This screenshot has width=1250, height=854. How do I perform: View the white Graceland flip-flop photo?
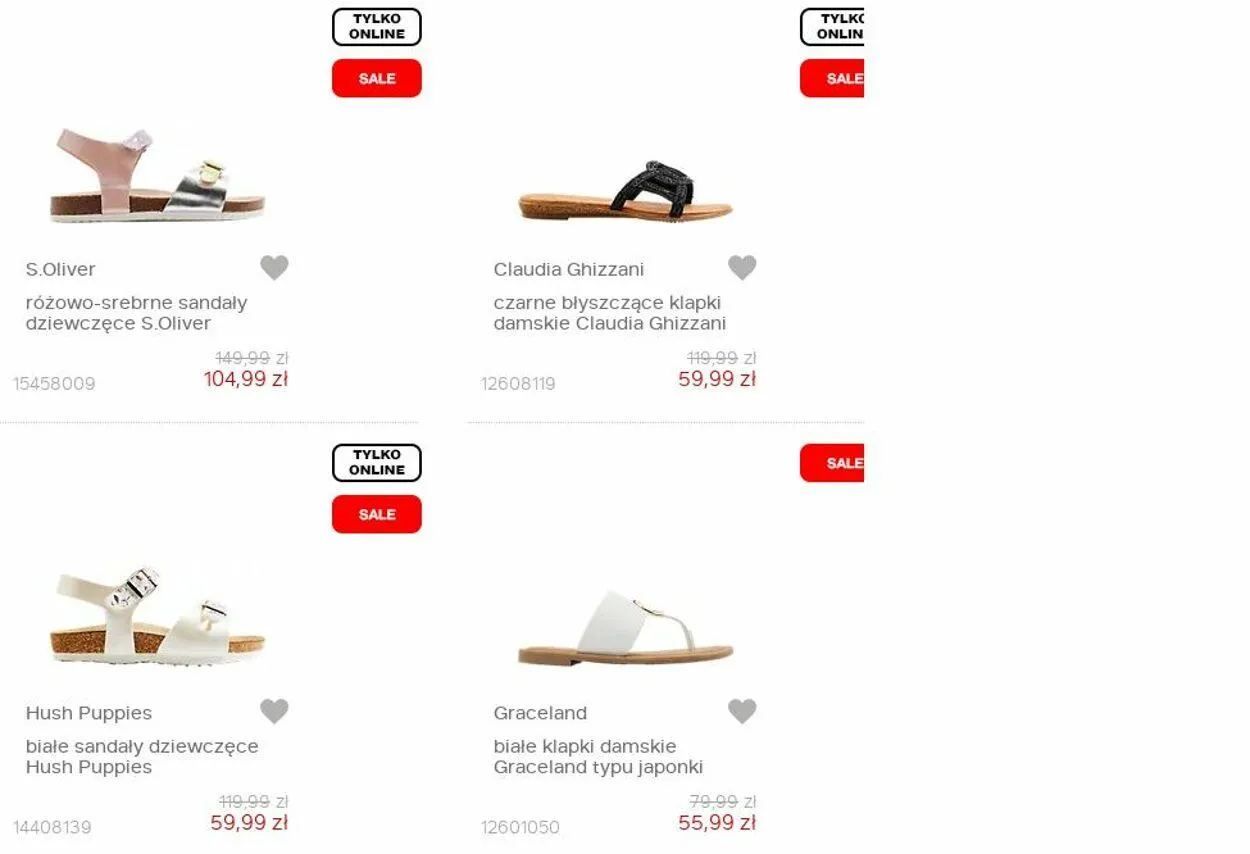tap(626, 628)
